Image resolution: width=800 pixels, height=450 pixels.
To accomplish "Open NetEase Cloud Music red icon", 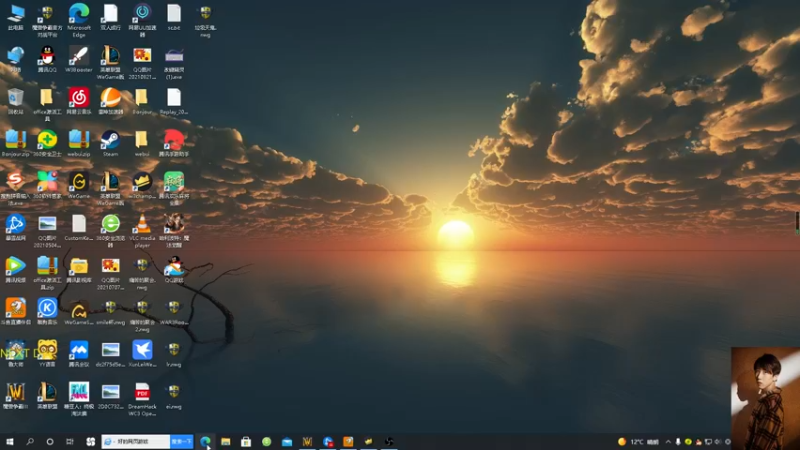I will (79, 101).
